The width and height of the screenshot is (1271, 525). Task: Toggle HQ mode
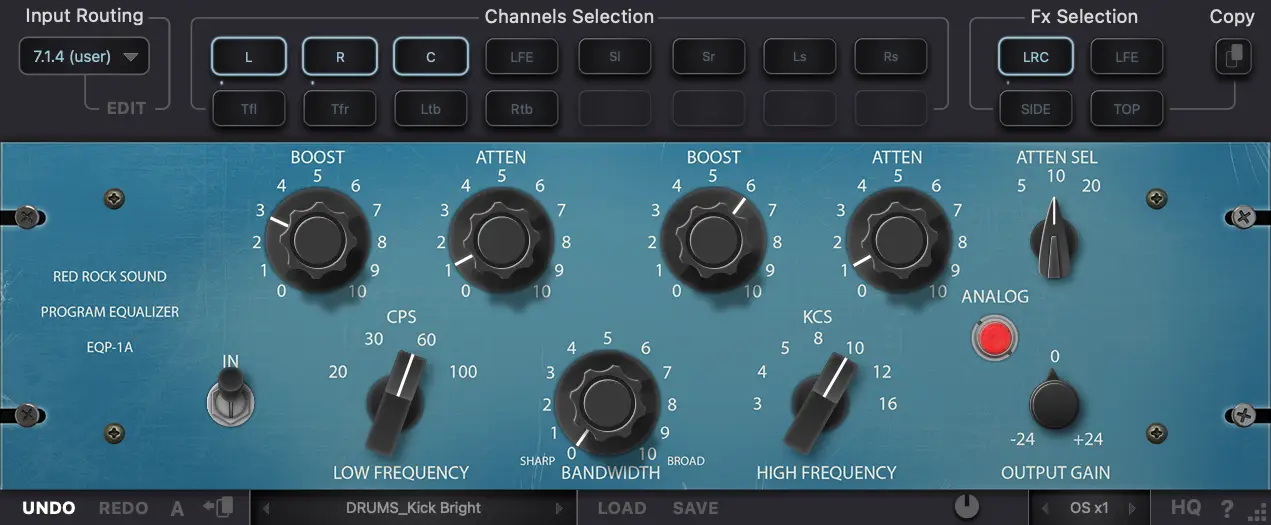(1186, 508)
